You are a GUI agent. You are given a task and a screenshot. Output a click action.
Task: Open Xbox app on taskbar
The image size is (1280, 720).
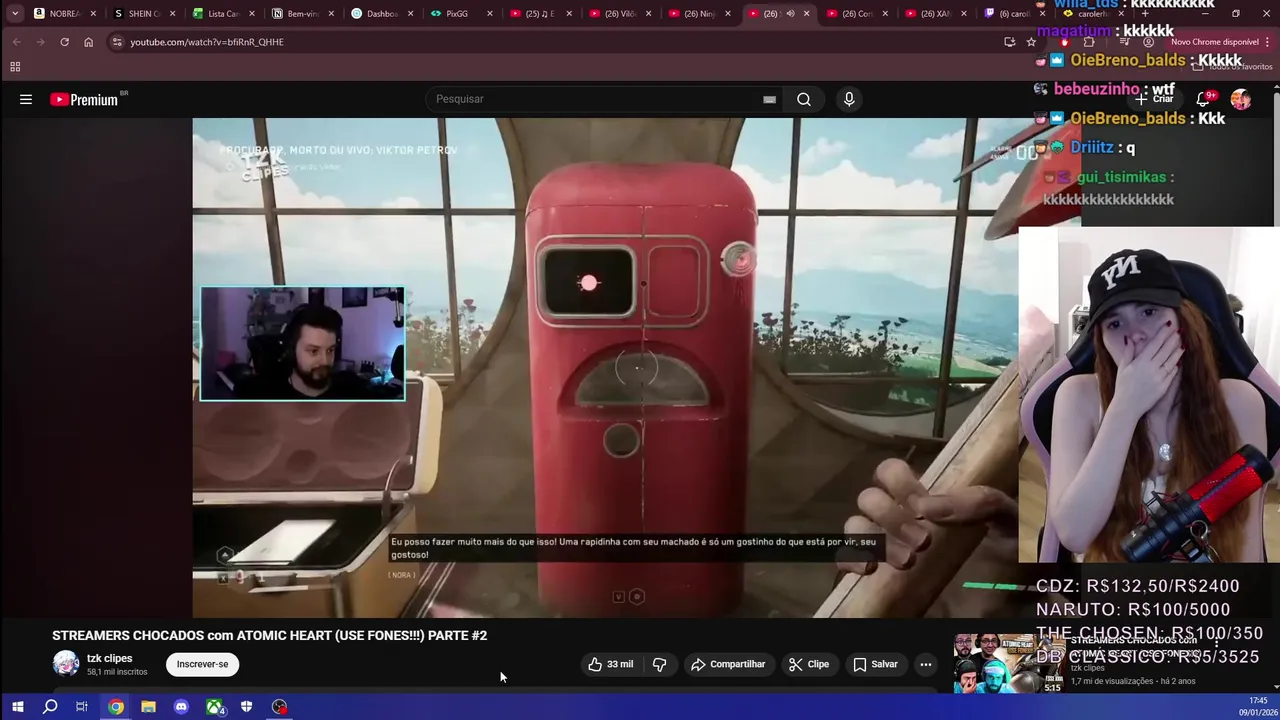(214, 707)
